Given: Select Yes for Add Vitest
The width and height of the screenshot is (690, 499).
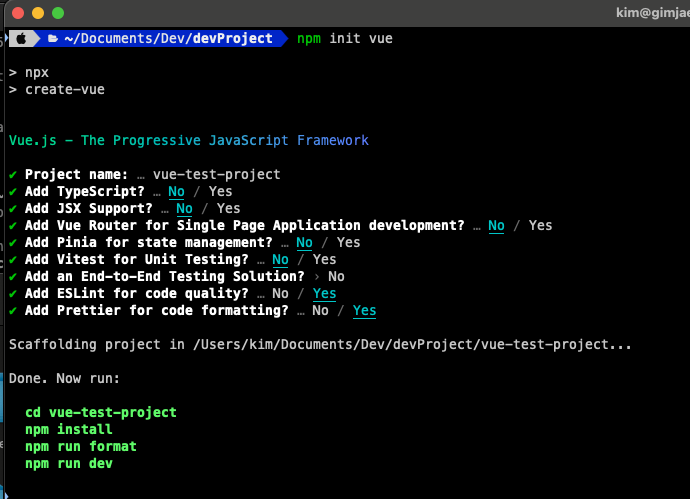Looking at the screenshot, I should 324,260.
